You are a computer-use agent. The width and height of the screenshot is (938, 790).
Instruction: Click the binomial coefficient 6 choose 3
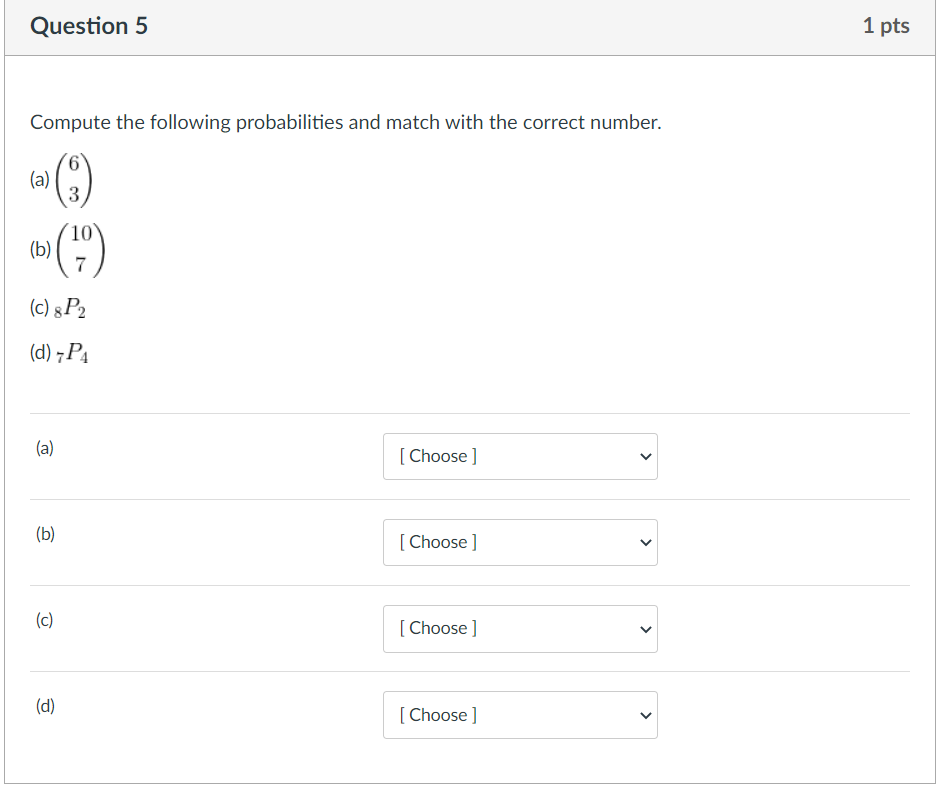(74, 180)
